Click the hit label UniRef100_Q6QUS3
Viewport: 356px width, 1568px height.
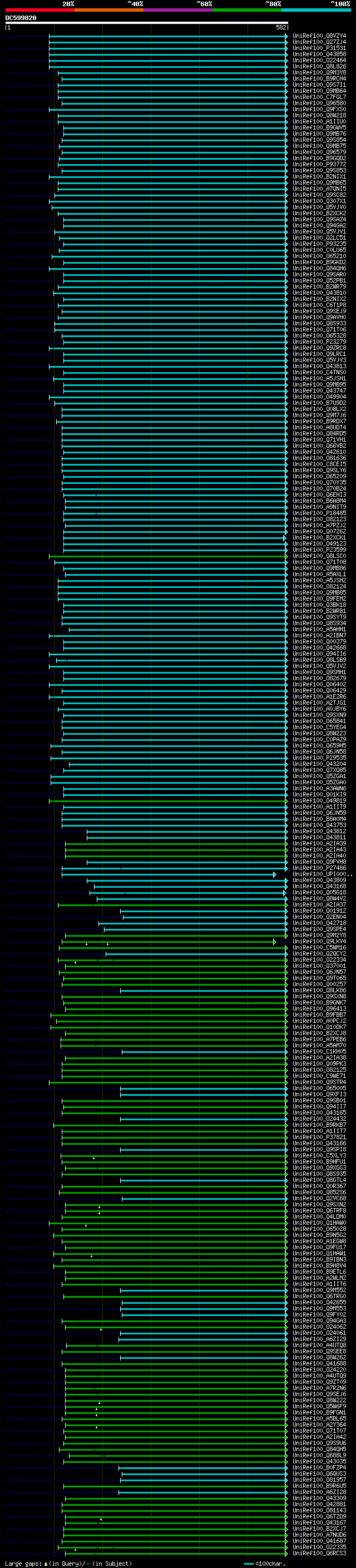[x=319, y=1473]
